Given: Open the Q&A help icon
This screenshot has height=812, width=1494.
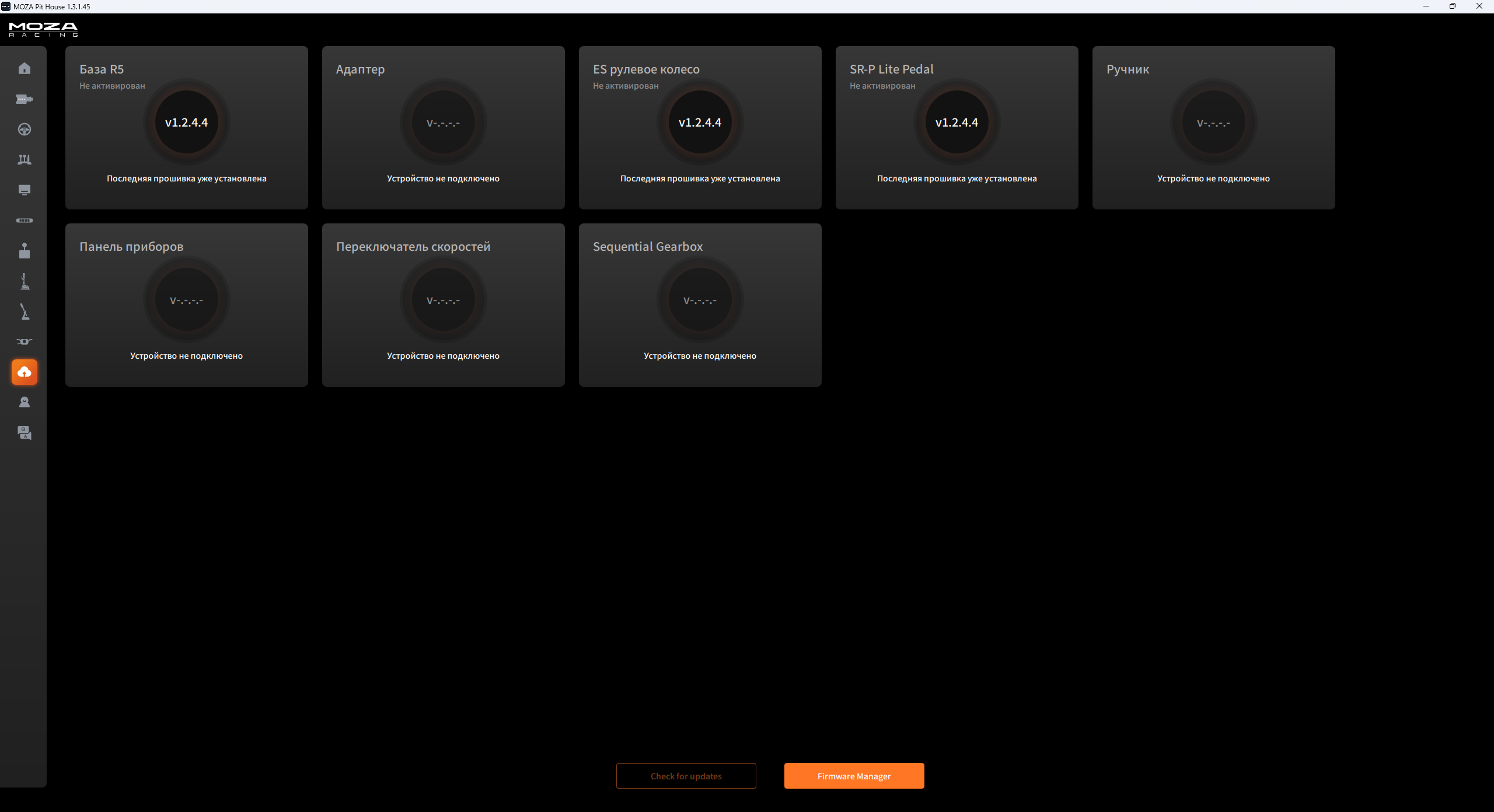Looking at the screenshot, I should 25,433.
